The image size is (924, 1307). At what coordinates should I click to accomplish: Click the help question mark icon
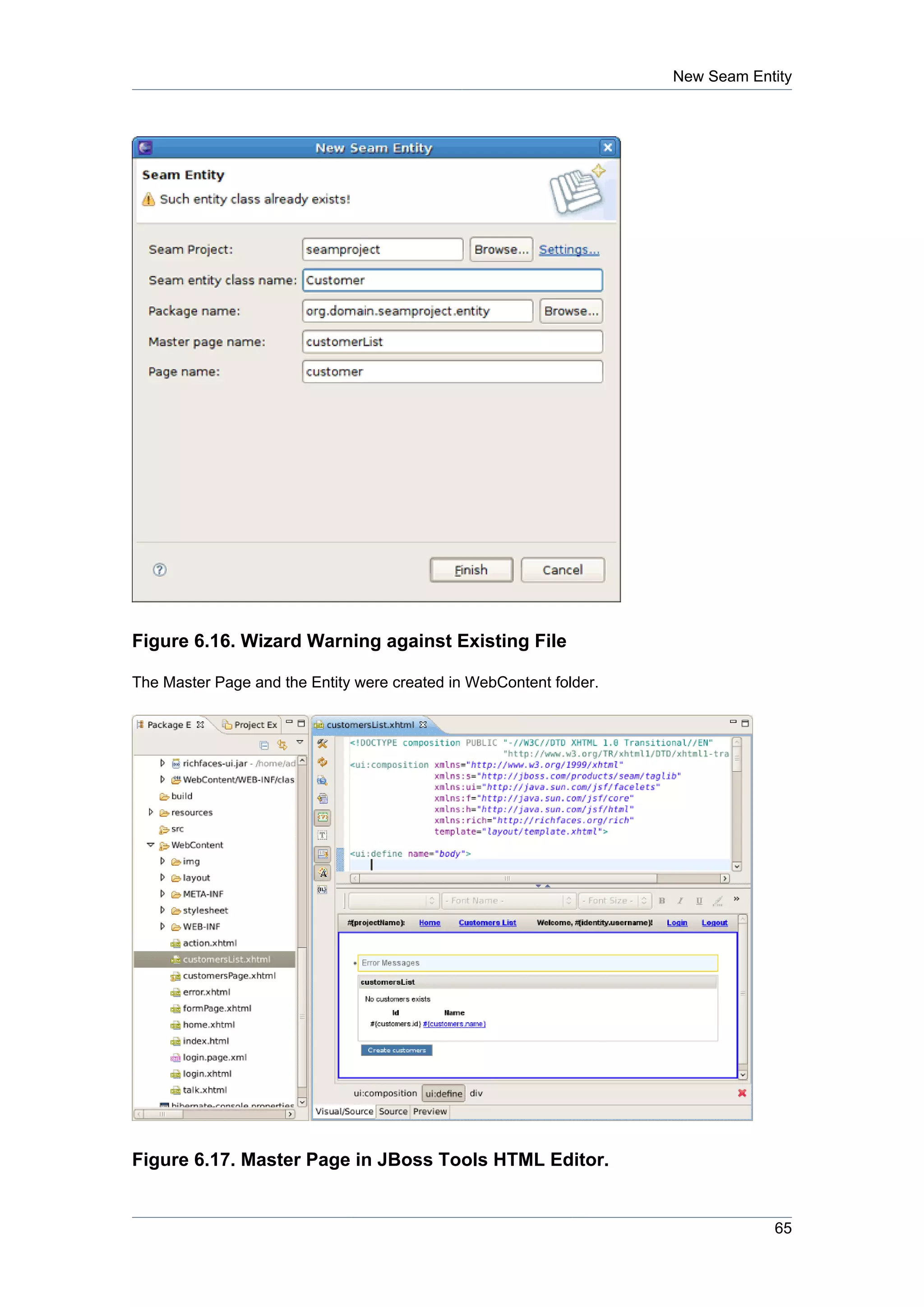coord(160,570)
